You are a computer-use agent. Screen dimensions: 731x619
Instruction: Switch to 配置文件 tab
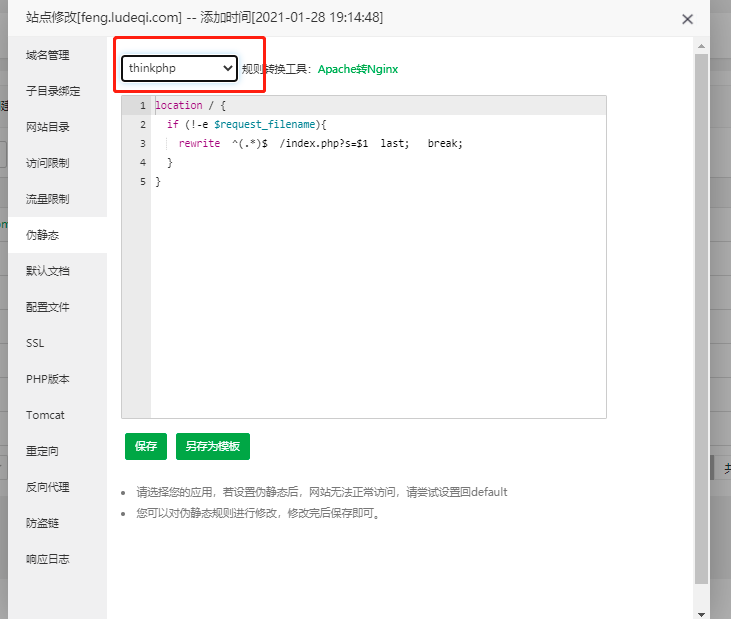pyautogui.click(x=48, y=307)
